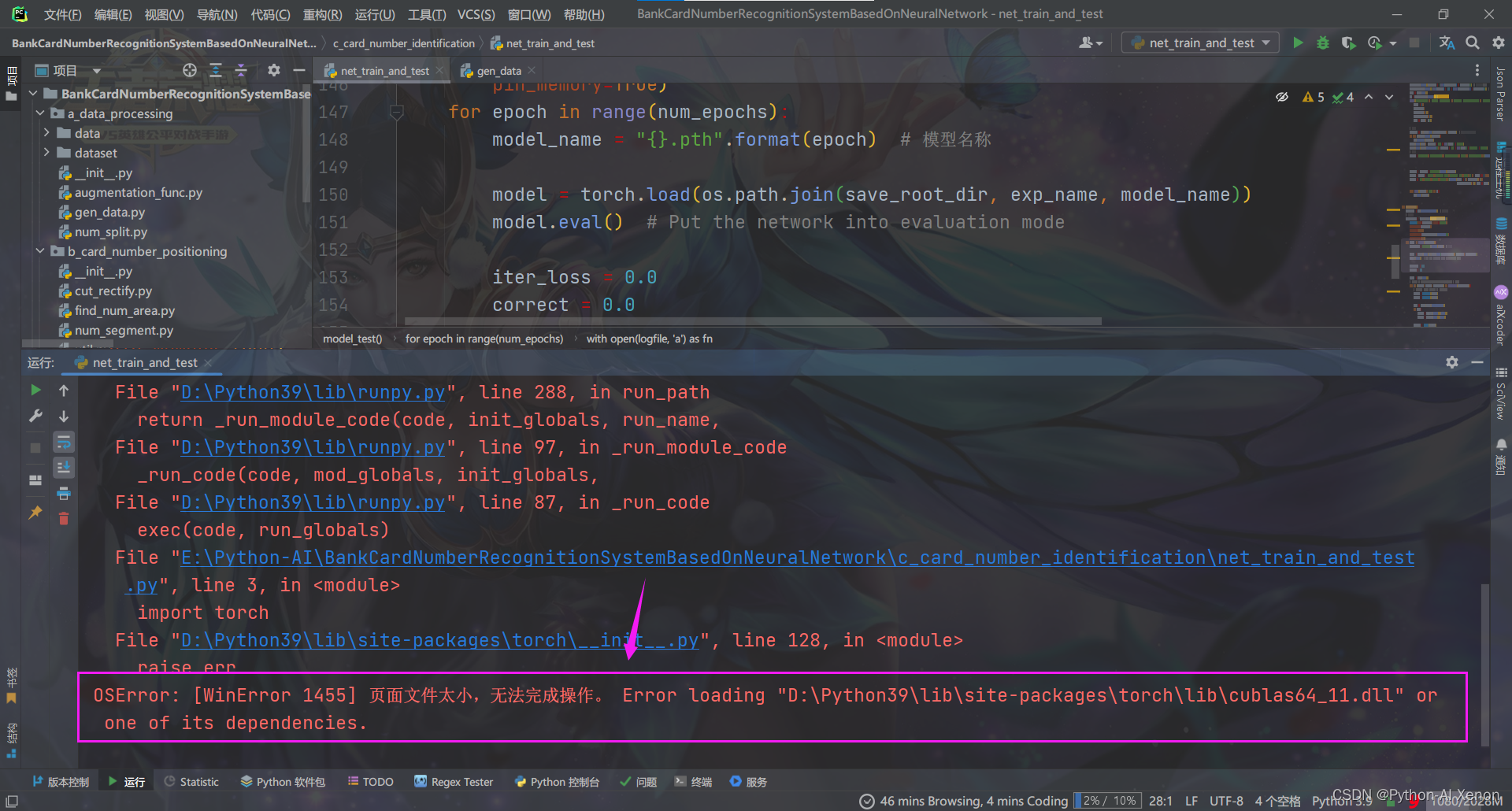1512x811 pixels.
Task: Open net_train_and_test run configuration dropdown
Action: [x=1202, y=43]
